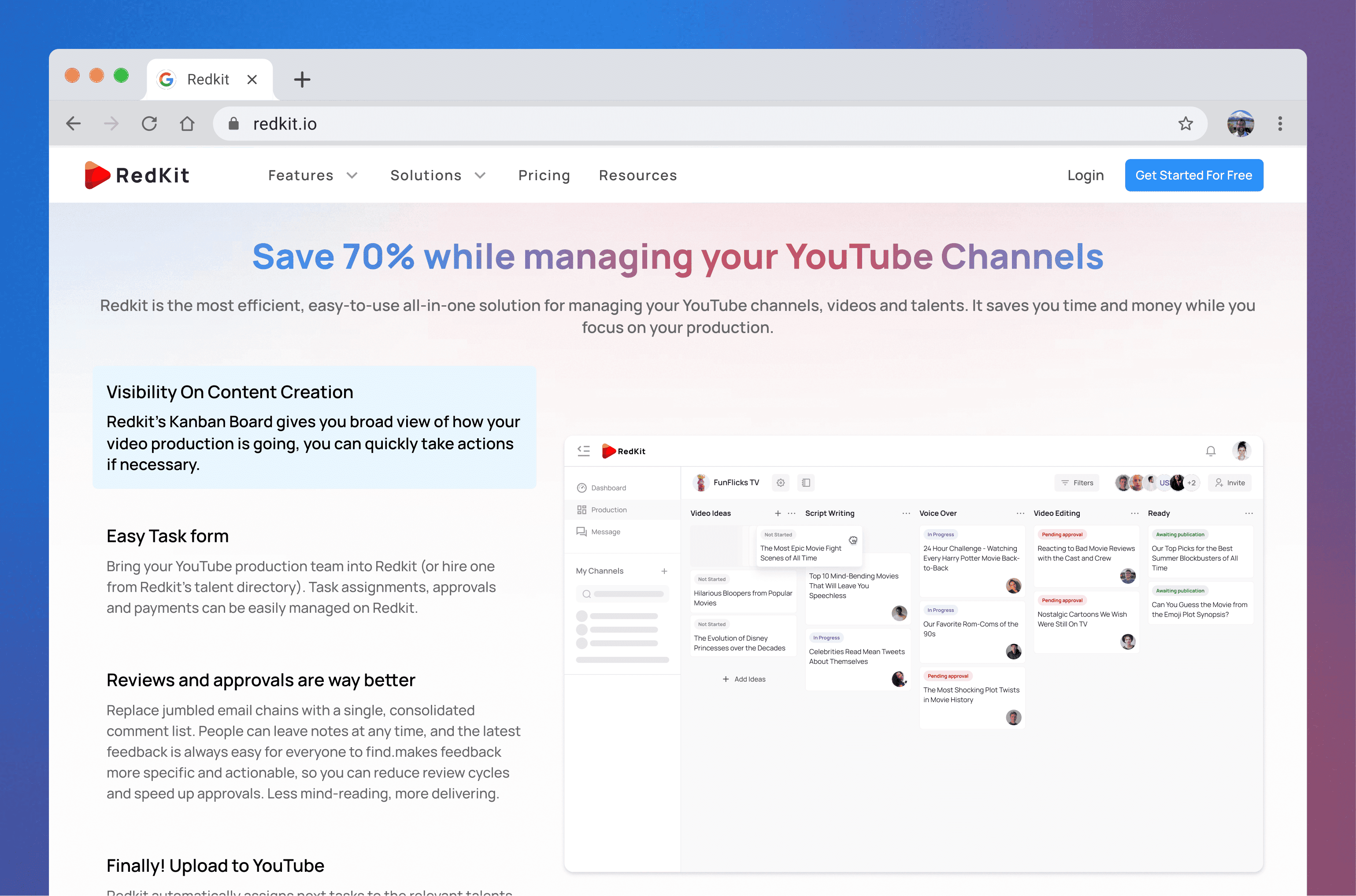Open the Filters button
The image size is (1356, 896).
(1077, 483)
